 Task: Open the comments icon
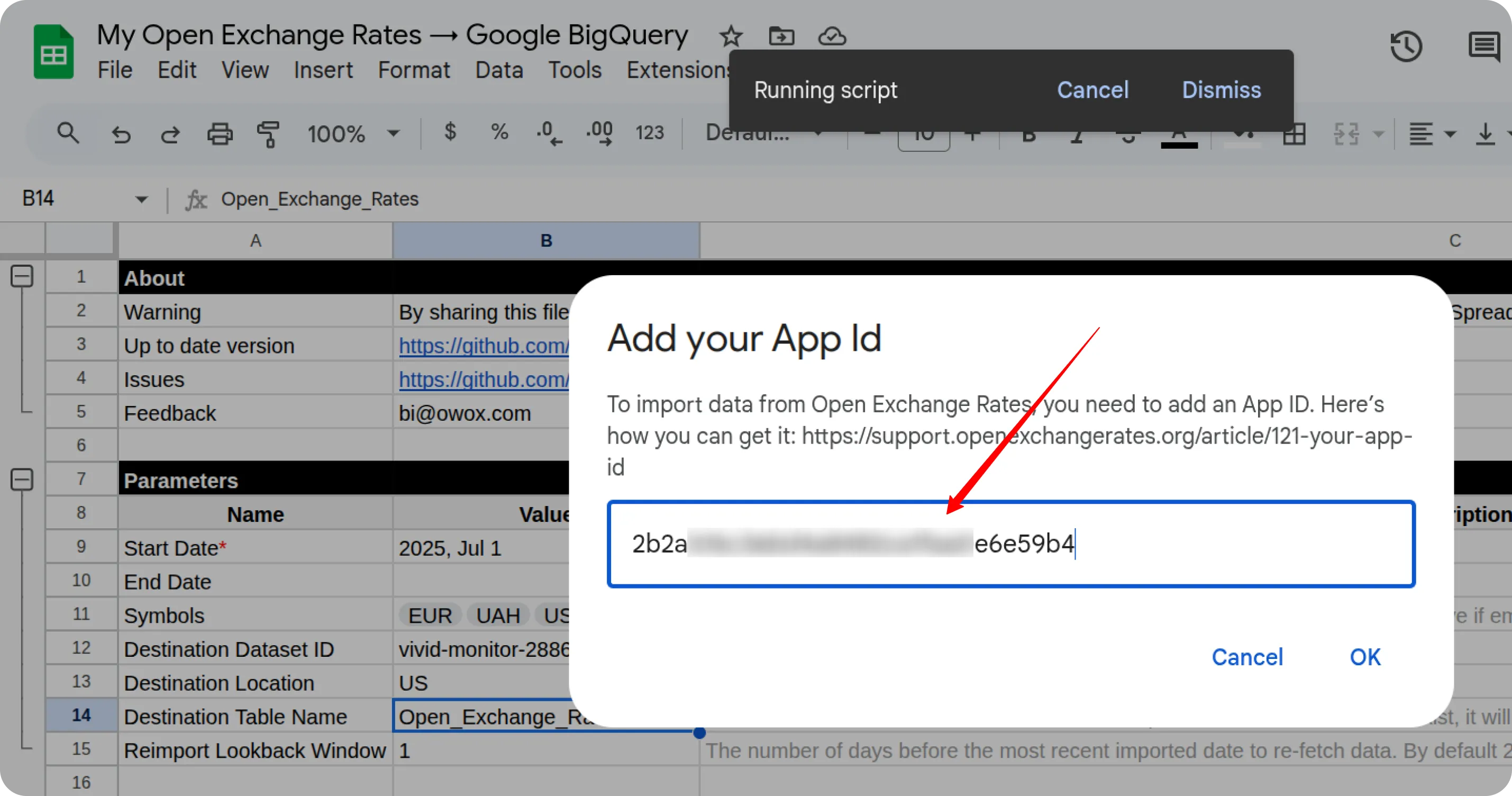tap(1484, 47)
